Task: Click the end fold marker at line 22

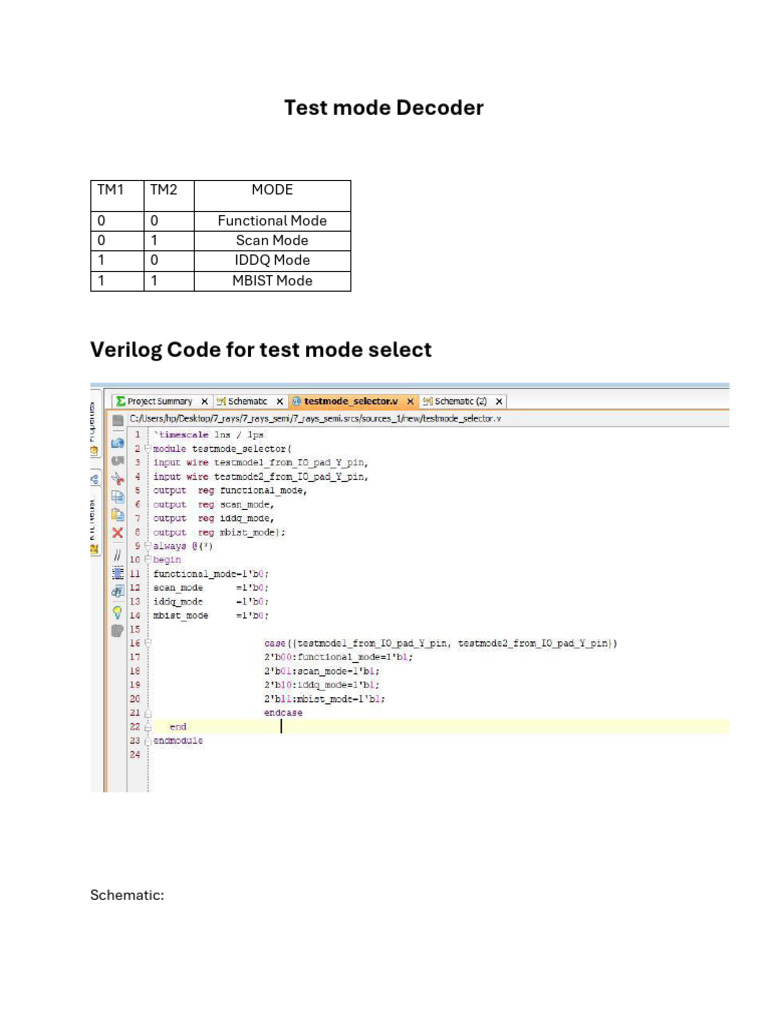Action: tap(148, 727)
